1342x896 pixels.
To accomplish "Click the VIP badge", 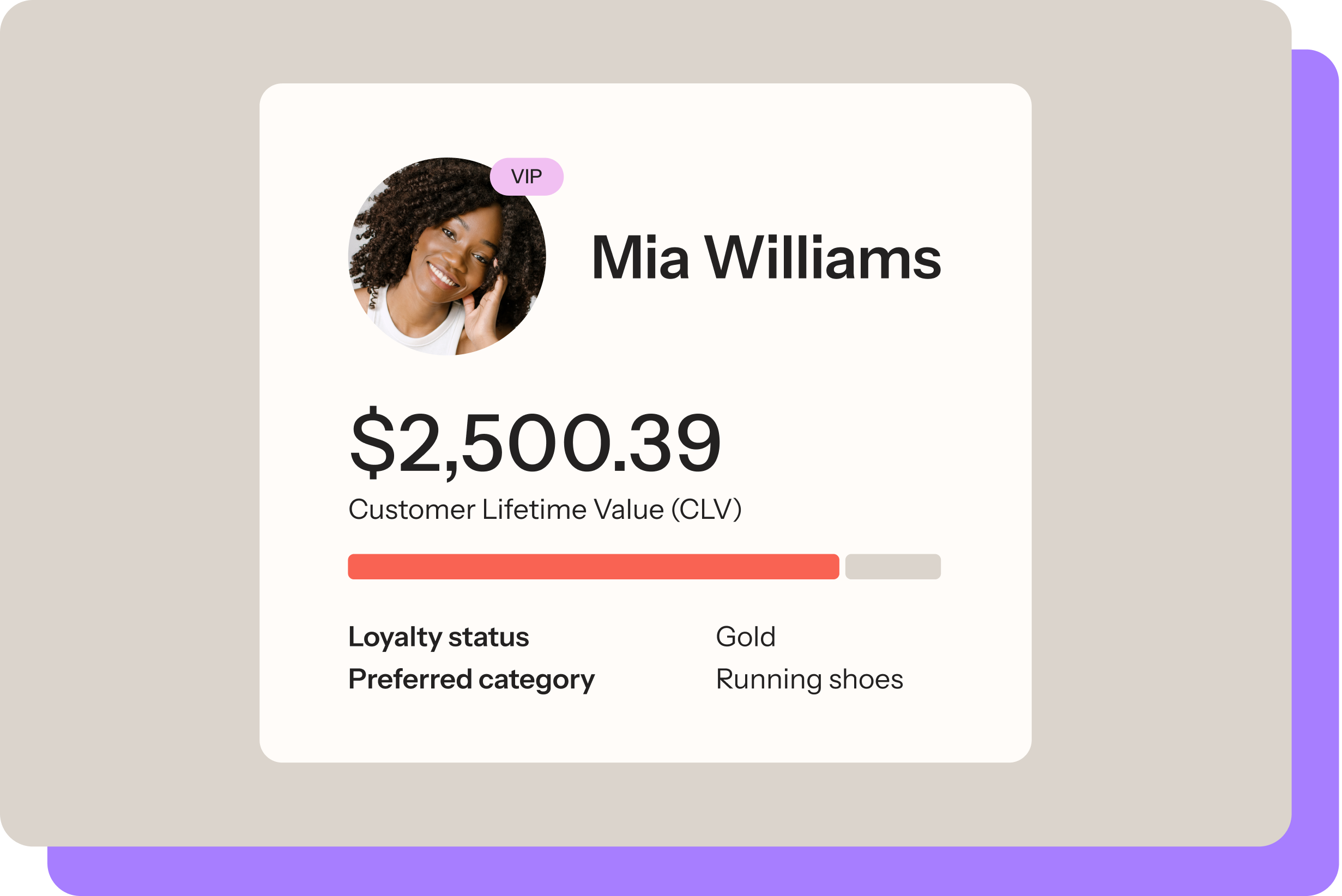I will pyautogui.click(x=527, y=177).
